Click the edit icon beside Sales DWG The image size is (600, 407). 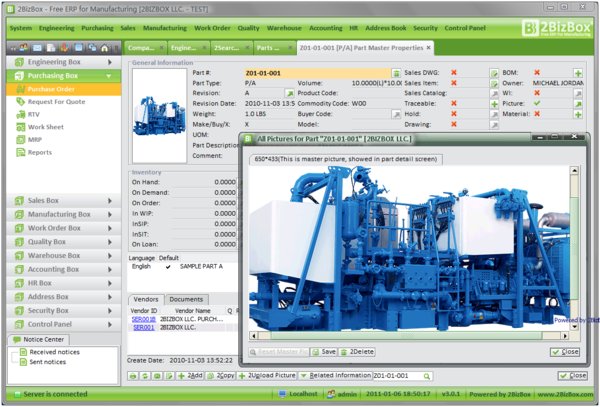point(493,73)
